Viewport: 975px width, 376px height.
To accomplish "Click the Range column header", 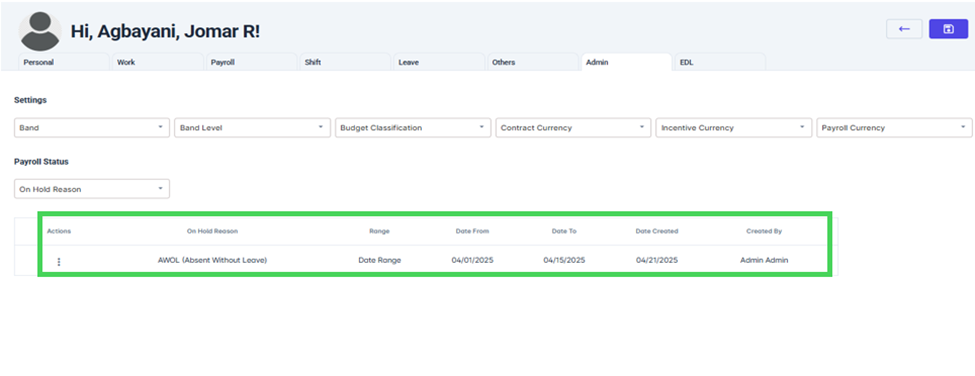I will [x=379, y=231].
